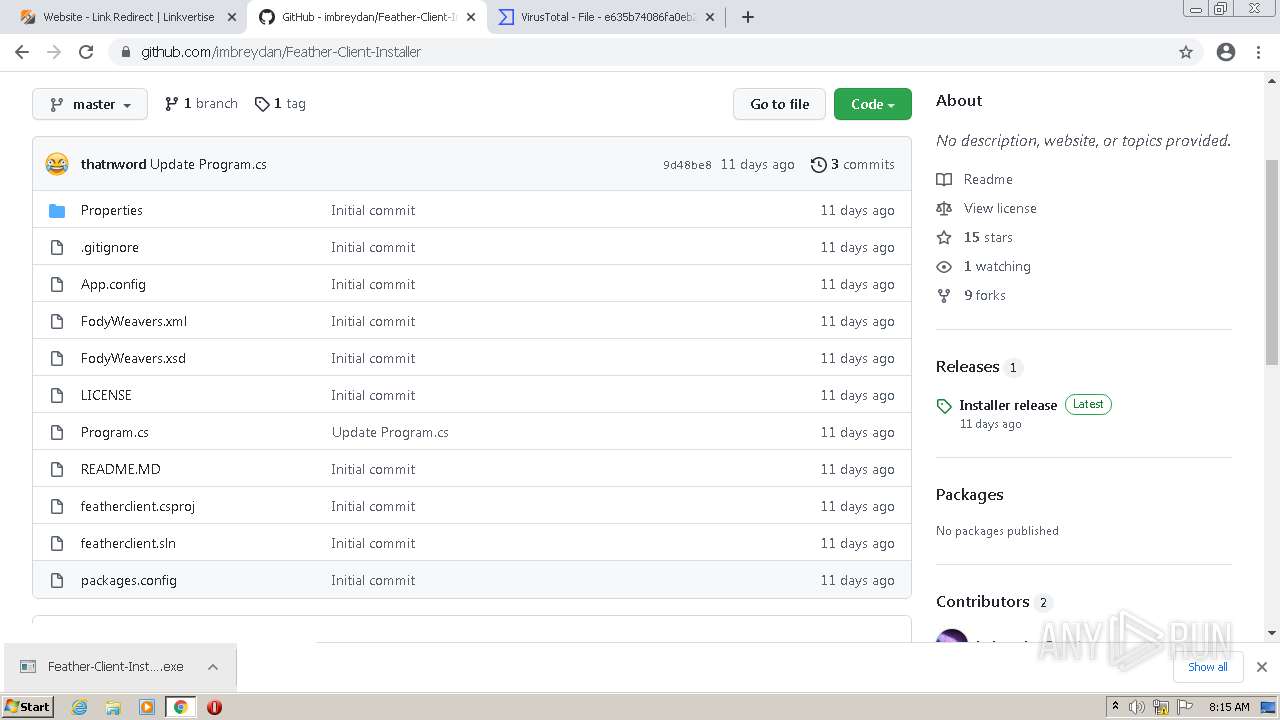Open the packages.config file
Viewport: 1280px width, 720px height.
click(x=129, y=580)
